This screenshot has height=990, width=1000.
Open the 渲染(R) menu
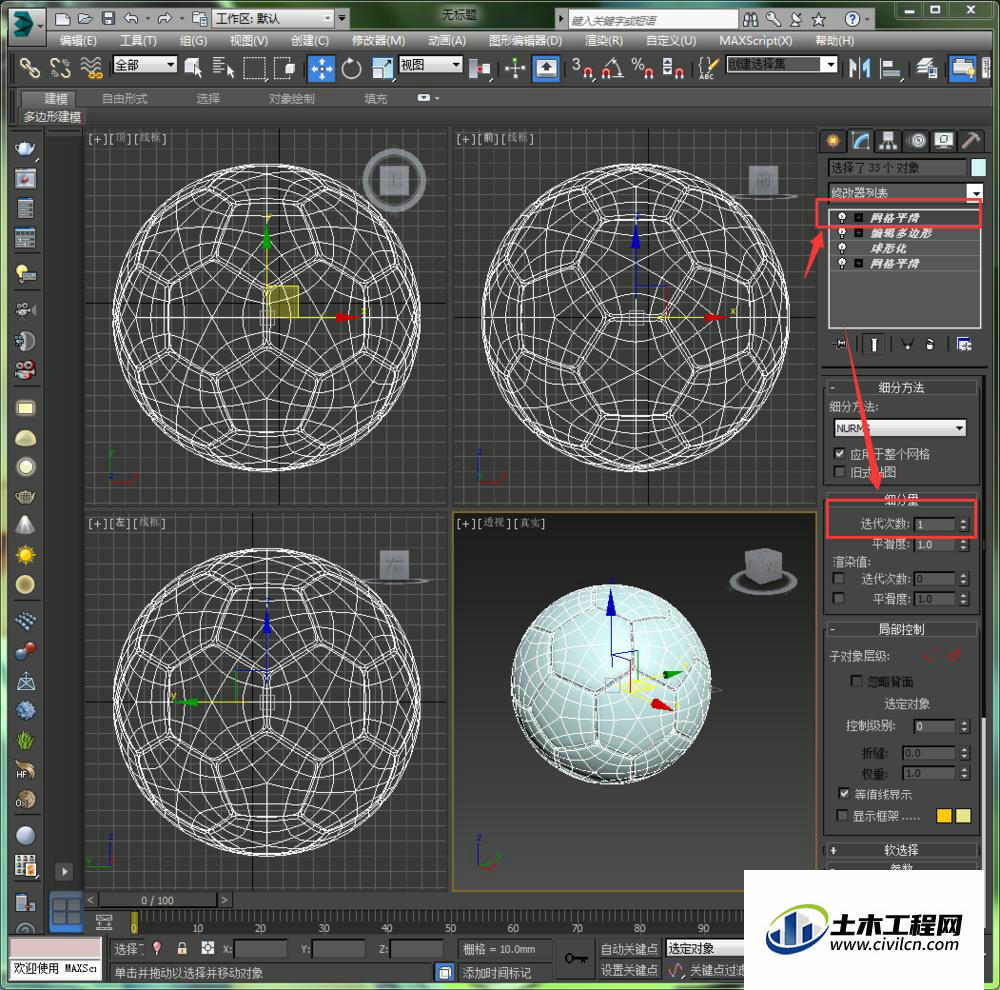(x=603, y=41)
